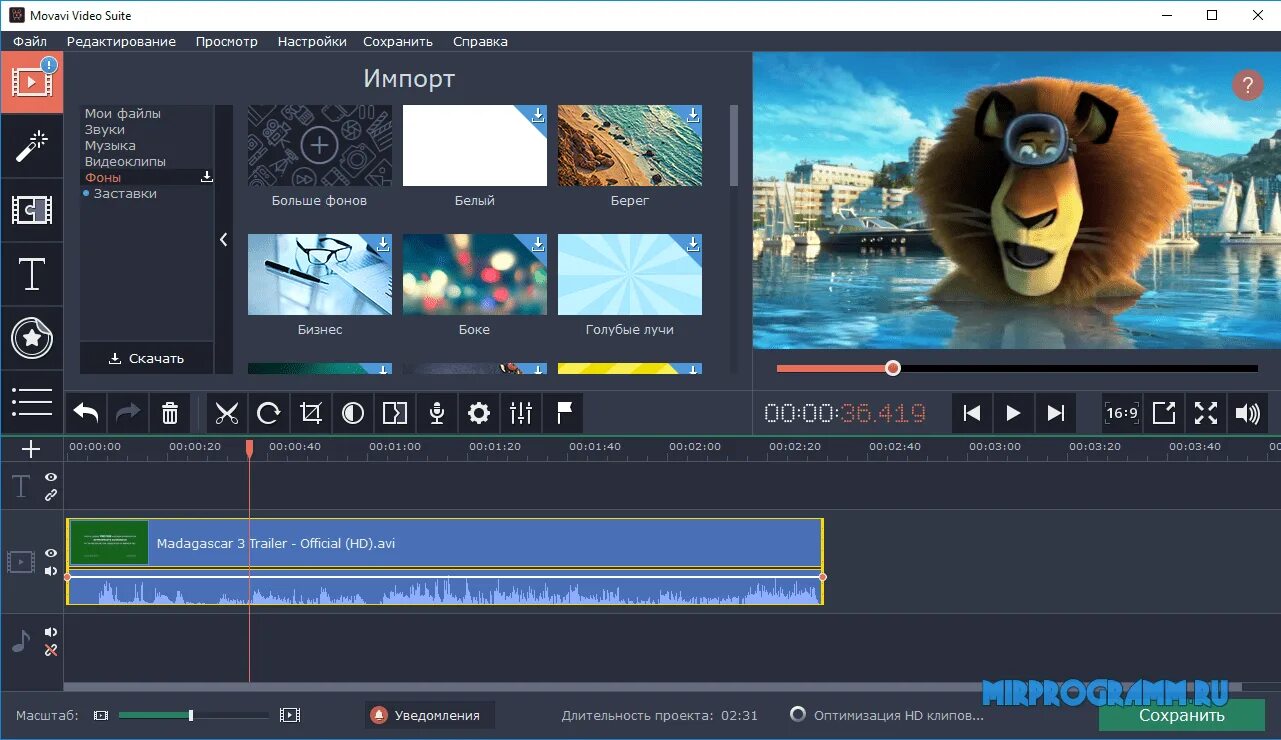Collapse the import category panel chevron
The width and height of the screenshot is (1281, 740).
pyautogui.click(x=223, y=240)
